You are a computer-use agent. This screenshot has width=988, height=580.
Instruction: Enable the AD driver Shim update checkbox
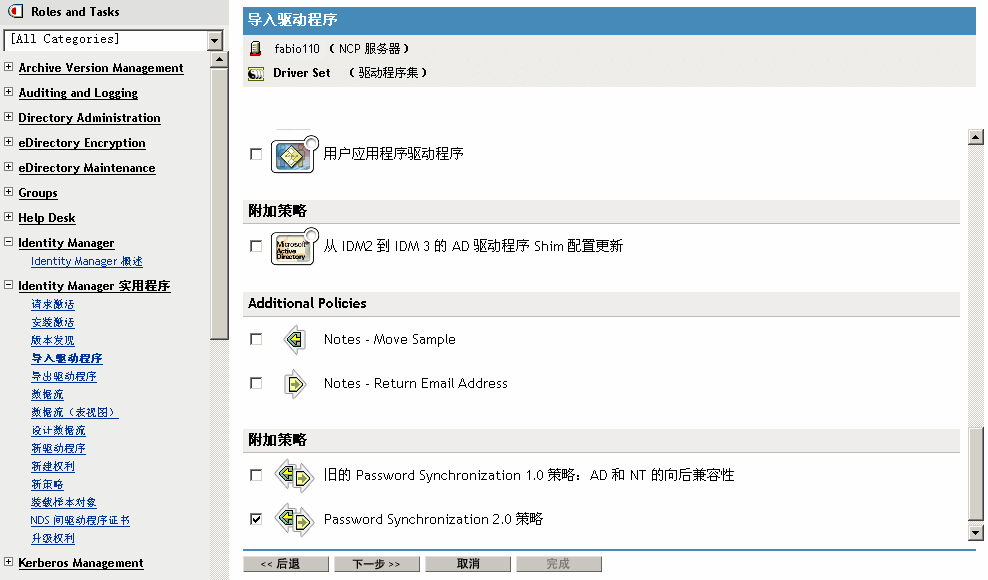click(256, 246)
